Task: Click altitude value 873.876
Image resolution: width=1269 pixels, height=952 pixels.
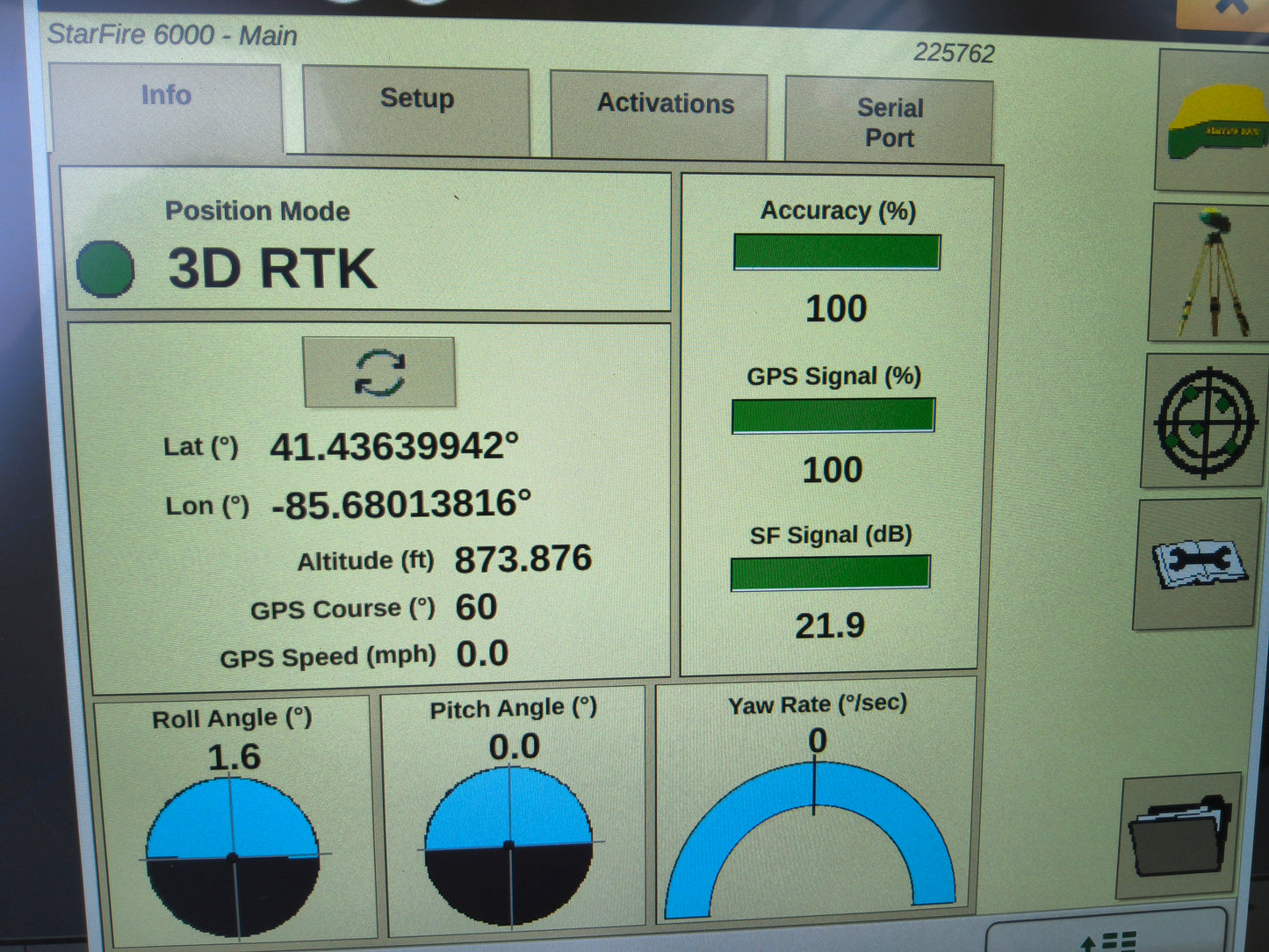Action: click(523, 559)
